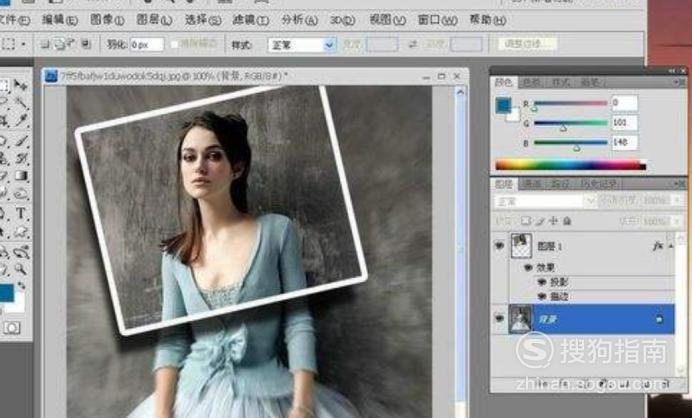
Task: Choose Intersect with Selection mode icon
Action: coord(86,44)
